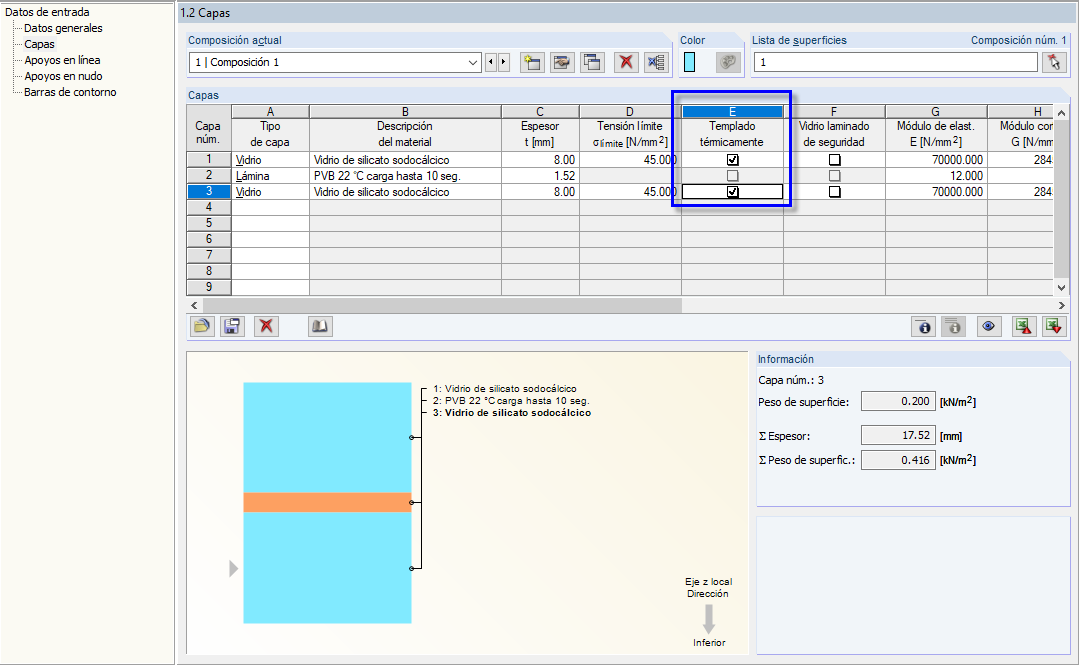This screenshot has width=1079, height=665.
Task: Click the PVB 22 °C material description cell
Action: pyautogui.click(x=405, y=176)
